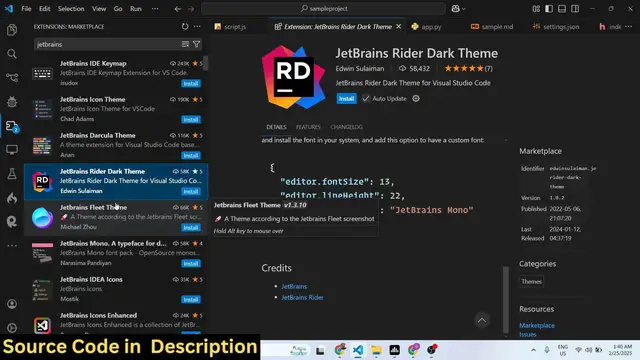This screenshot has height=360, width=640.
Task: Switch to the DETAILS tab
Action: [276, 127]
